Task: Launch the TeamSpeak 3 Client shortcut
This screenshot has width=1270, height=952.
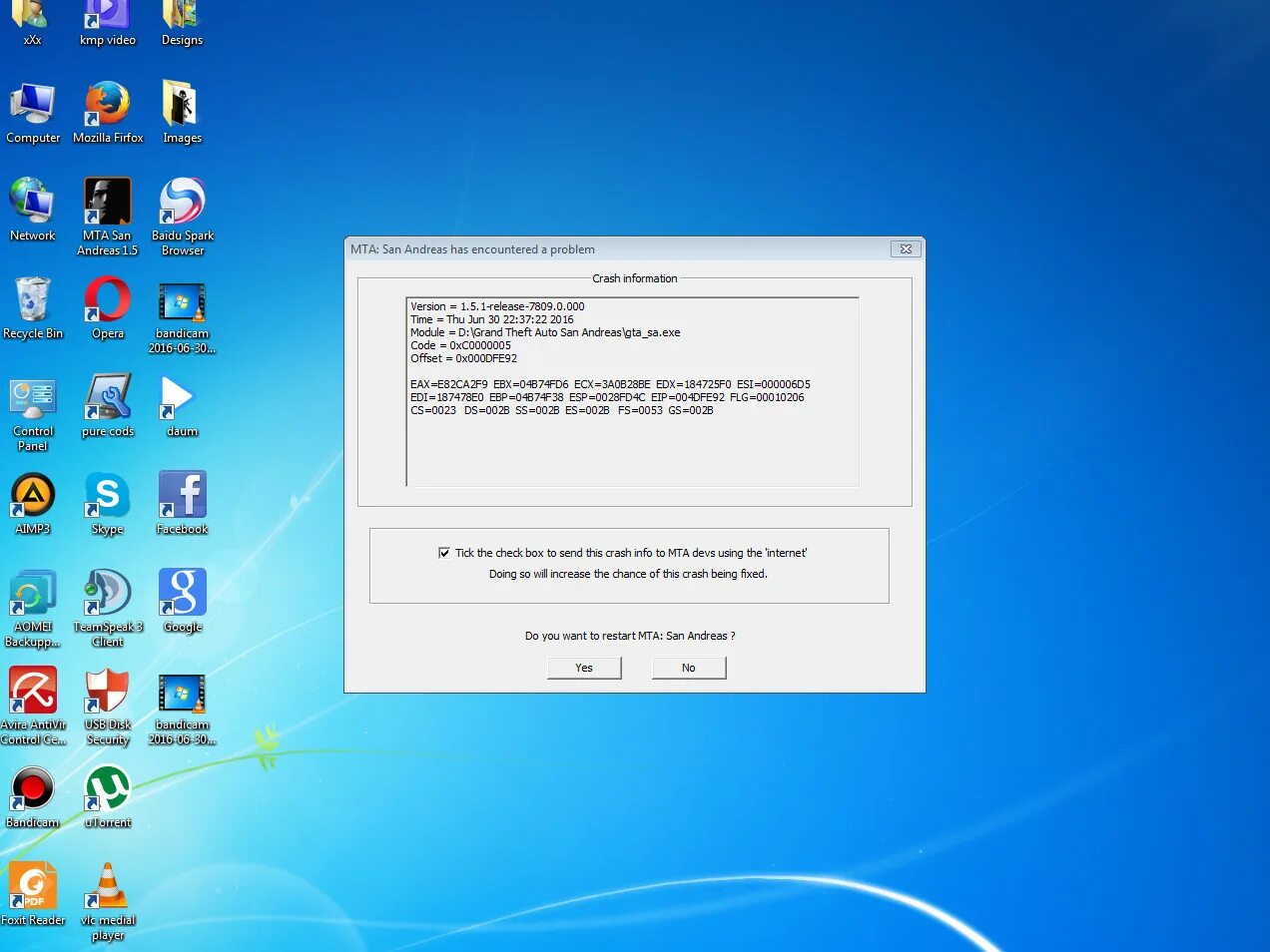Action: pyautogui.click(x=108, y=608)
